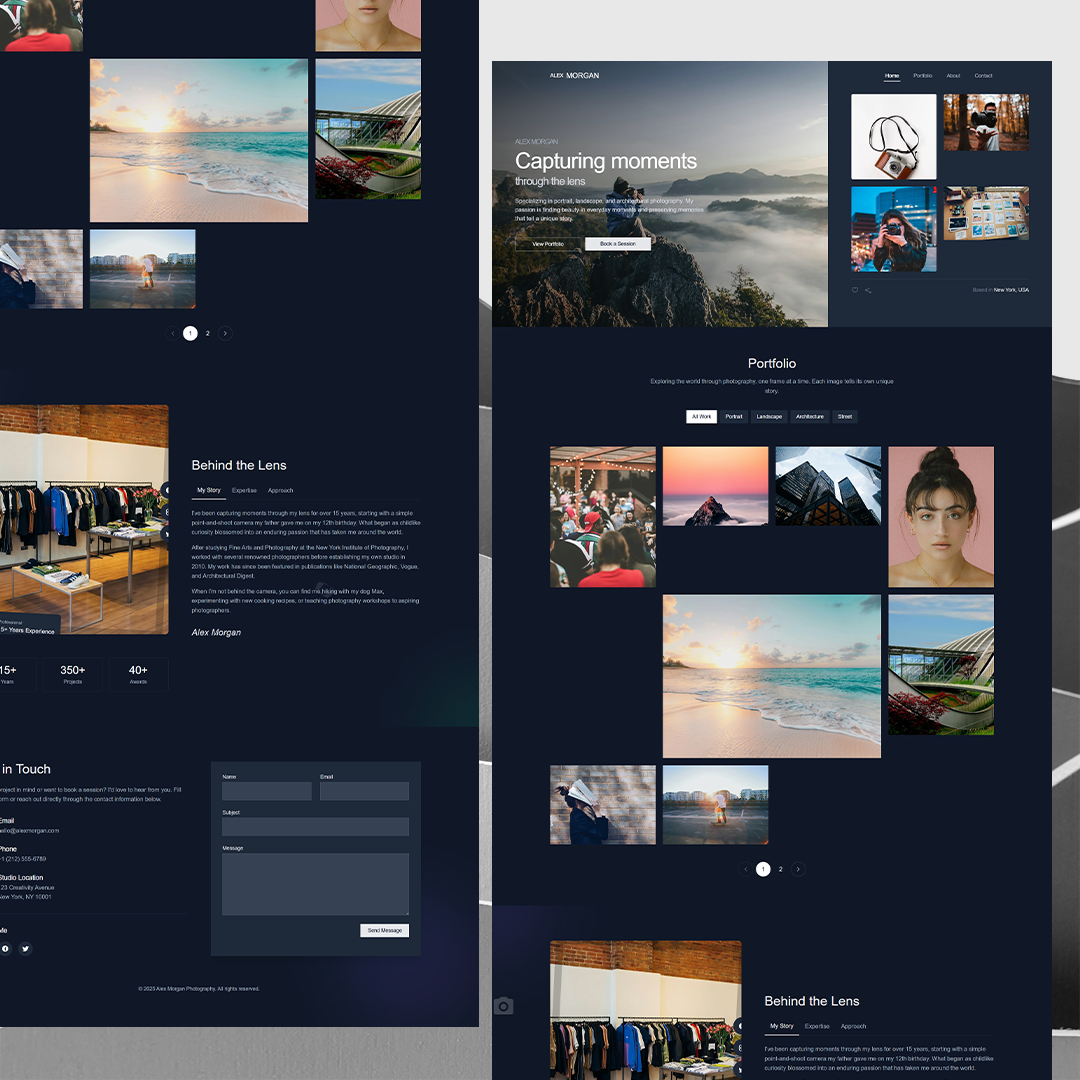The height and width of the screenshot is (1080, 1080).
Task: Open the woman portrait on pink background
Action: 941,517
